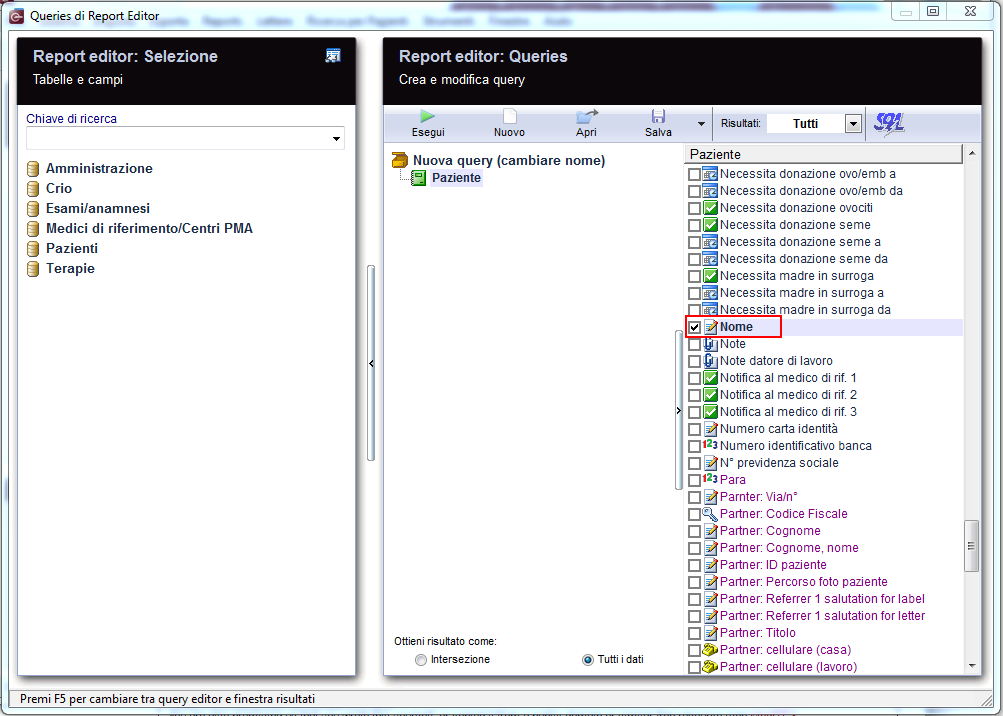Viewport: 1003px width, 716px height.
Task: Click the number icon beside Numero identificativo banca
Action: coord(710,445)
